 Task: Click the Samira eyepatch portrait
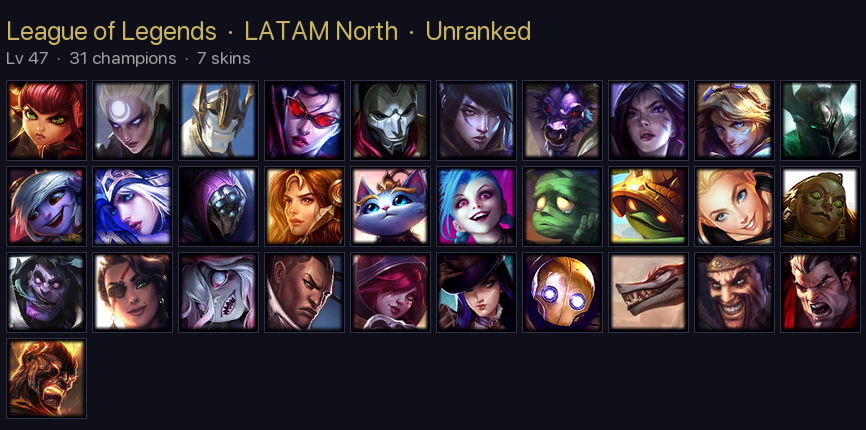point(133,293)
